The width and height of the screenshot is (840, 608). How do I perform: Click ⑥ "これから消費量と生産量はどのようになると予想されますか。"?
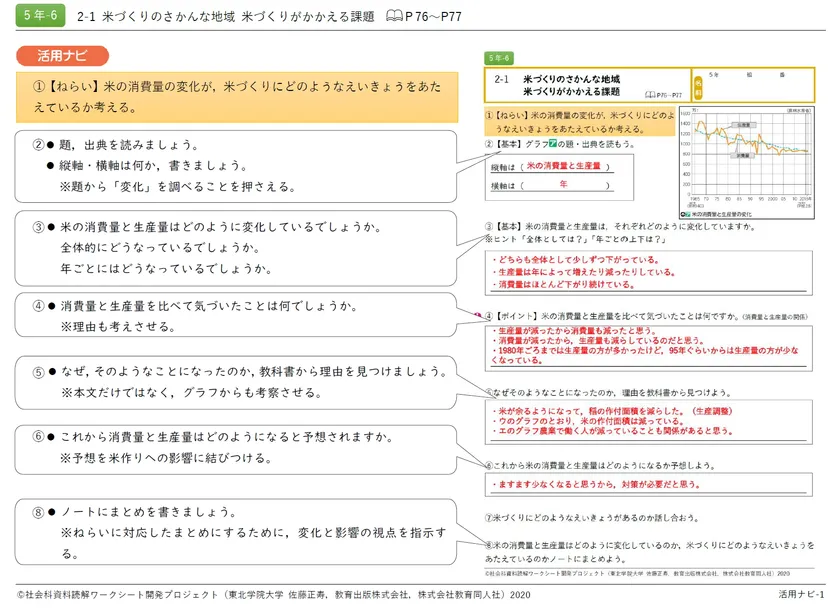[x=227, y=437]
